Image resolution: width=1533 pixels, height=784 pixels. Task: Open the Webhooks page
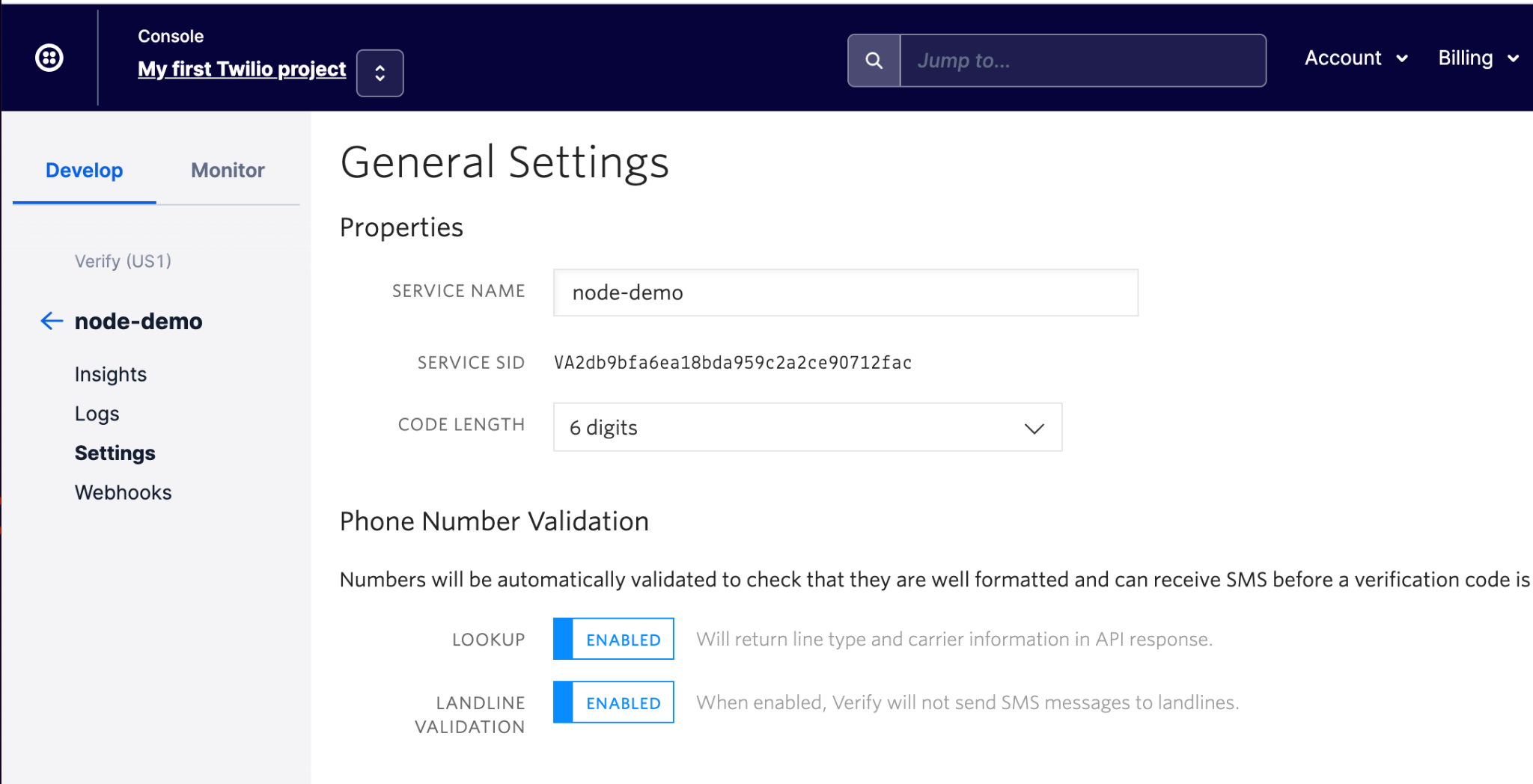click(123, 492)
